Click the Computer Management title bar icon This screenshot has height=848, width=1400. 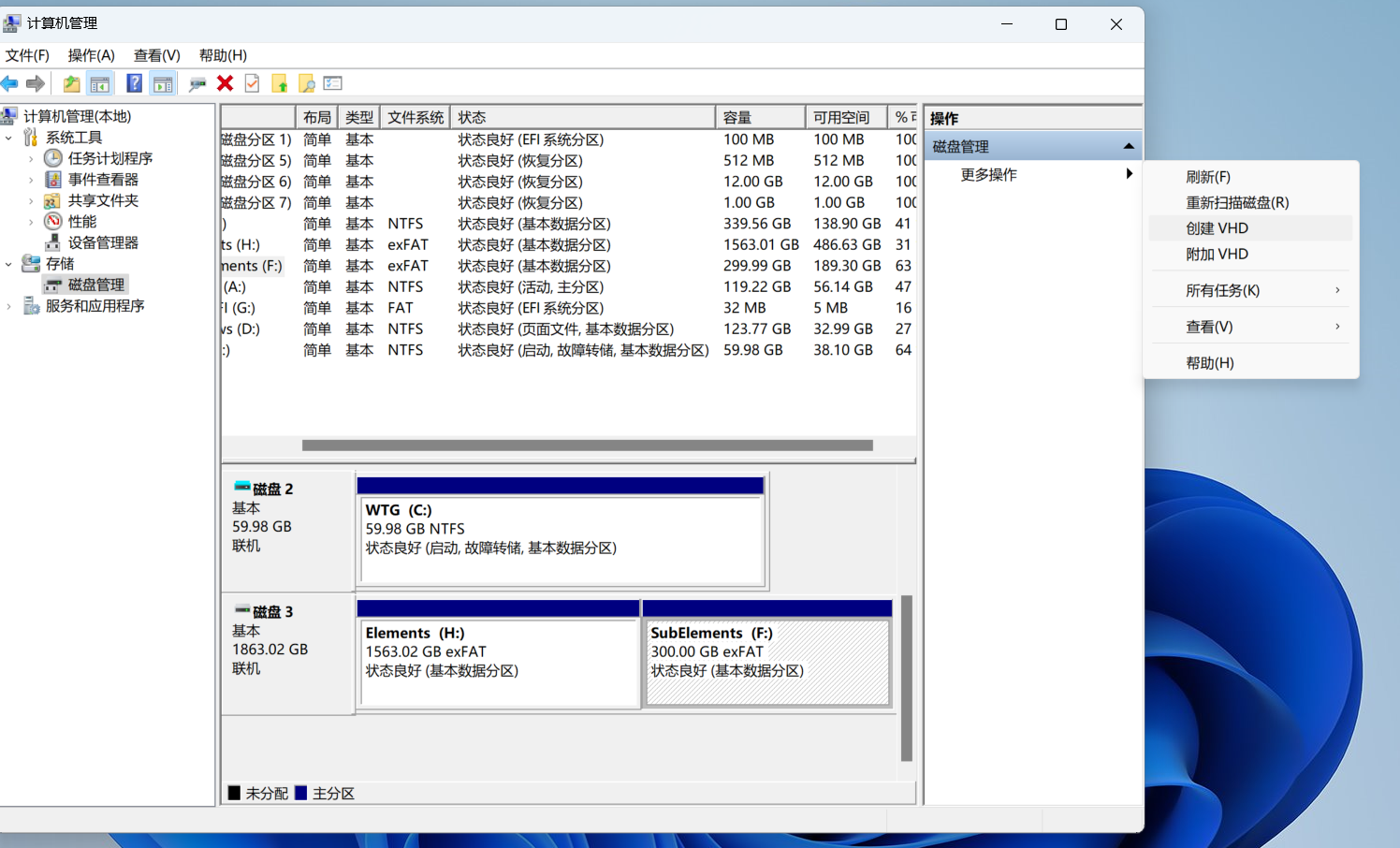tap(11, 23)
